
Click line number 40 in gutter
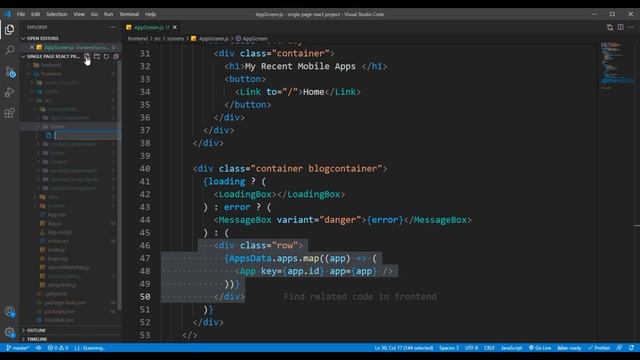pos(144,169)
